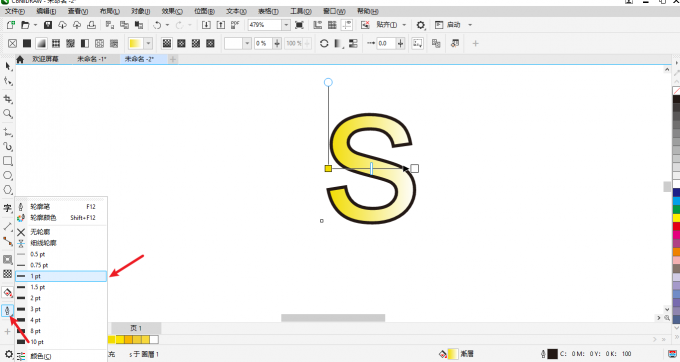Image resolution: width=680 pixels, height=362 pixels.
Task: Select the Zoom magnifier tool
Action: pos(8,114)
